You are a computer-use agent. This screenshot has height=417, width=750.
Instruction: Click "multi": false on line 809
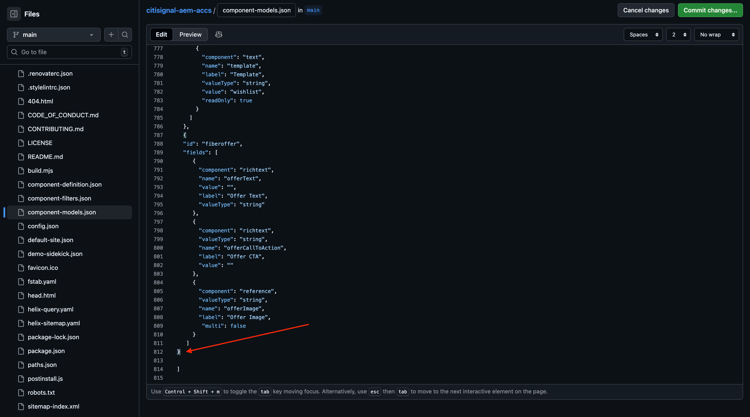[224, 326]
